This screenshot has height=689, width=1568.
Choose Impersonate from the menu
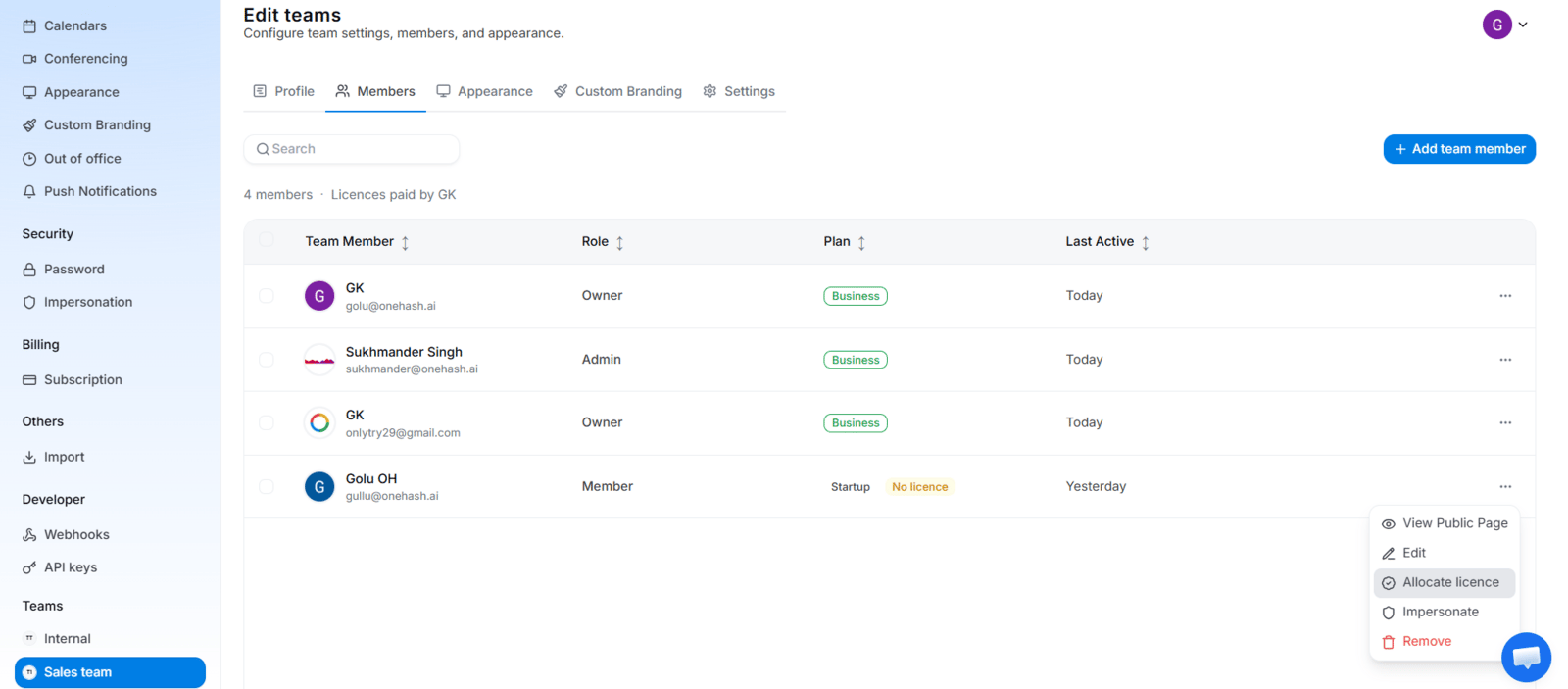(1445, 613)
